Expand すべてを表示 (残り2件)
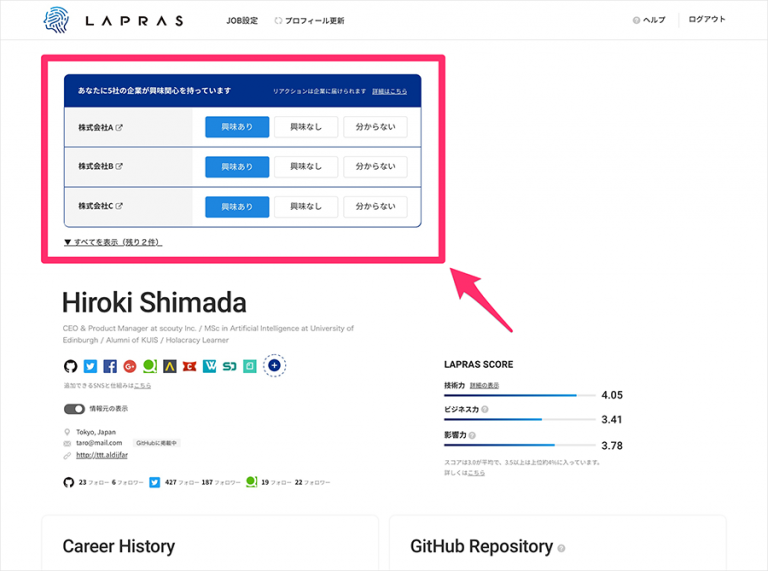 tap(112, 242)
